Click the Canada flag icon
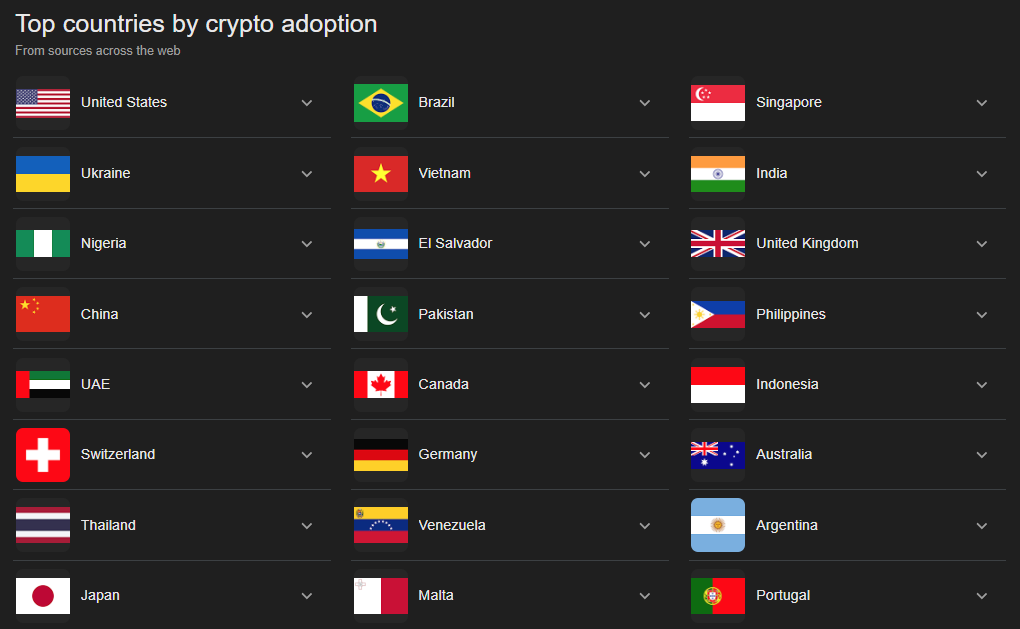1020x629 pixels. 381,385
